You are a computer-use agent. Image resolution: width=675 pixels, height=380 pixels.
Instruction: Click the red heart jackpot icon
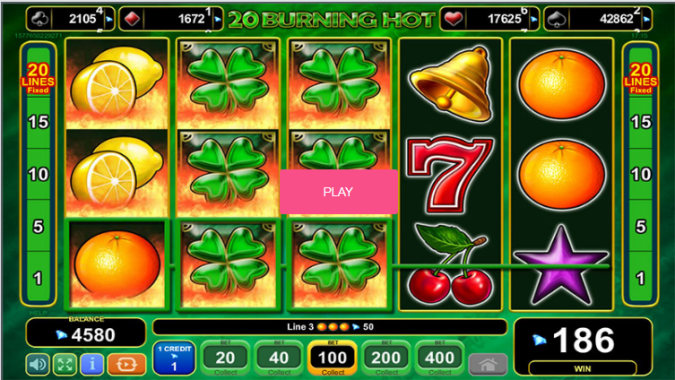[454, 19]
